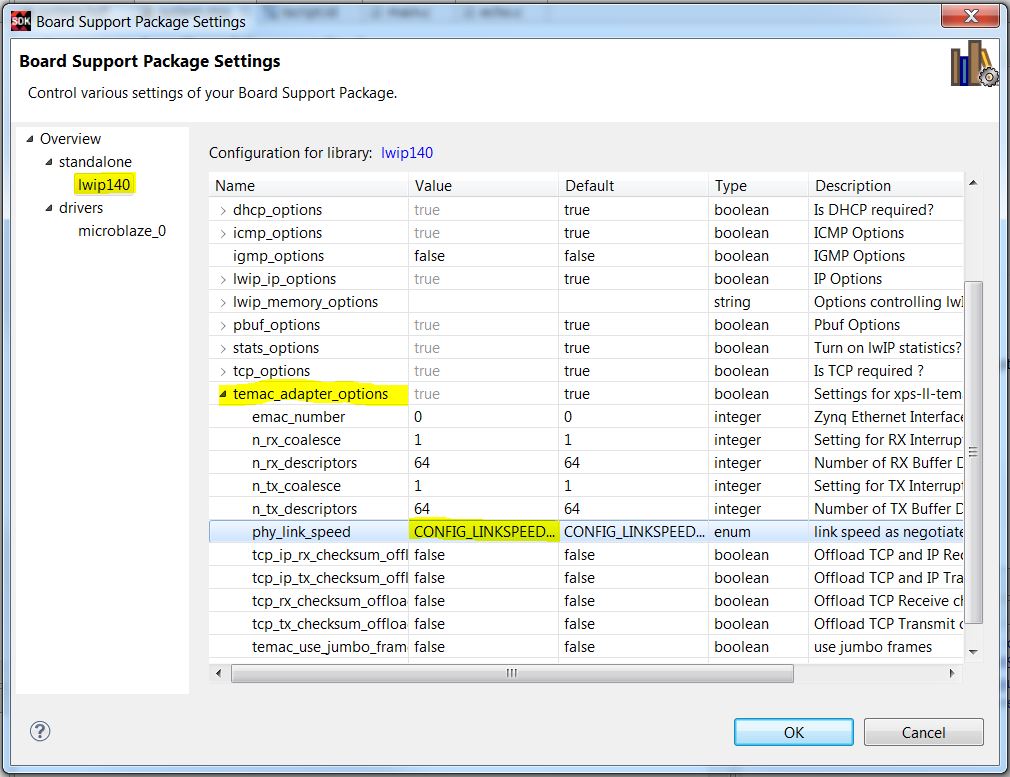
Task: Click the Value column header
Action: pyautogui.click(x=484, y=186)
